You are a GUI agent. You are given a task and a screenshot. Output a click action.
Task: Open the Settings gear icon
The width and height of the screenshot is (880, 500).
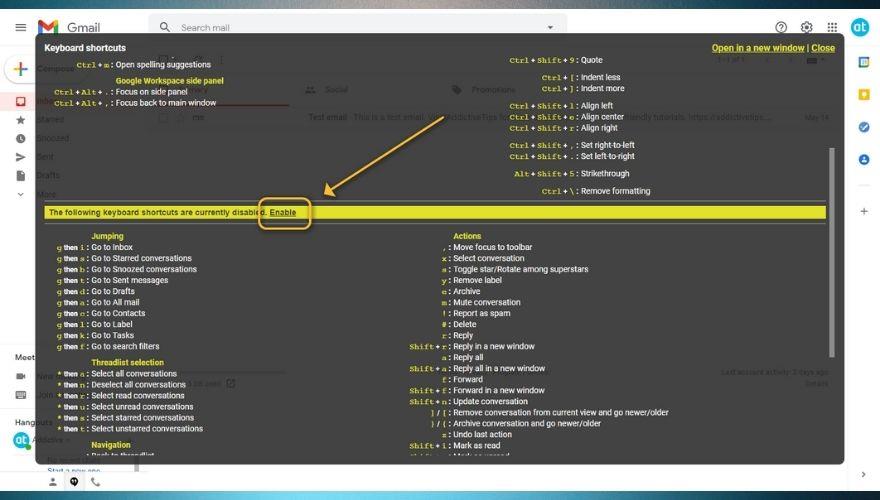(x=806, y=27)
